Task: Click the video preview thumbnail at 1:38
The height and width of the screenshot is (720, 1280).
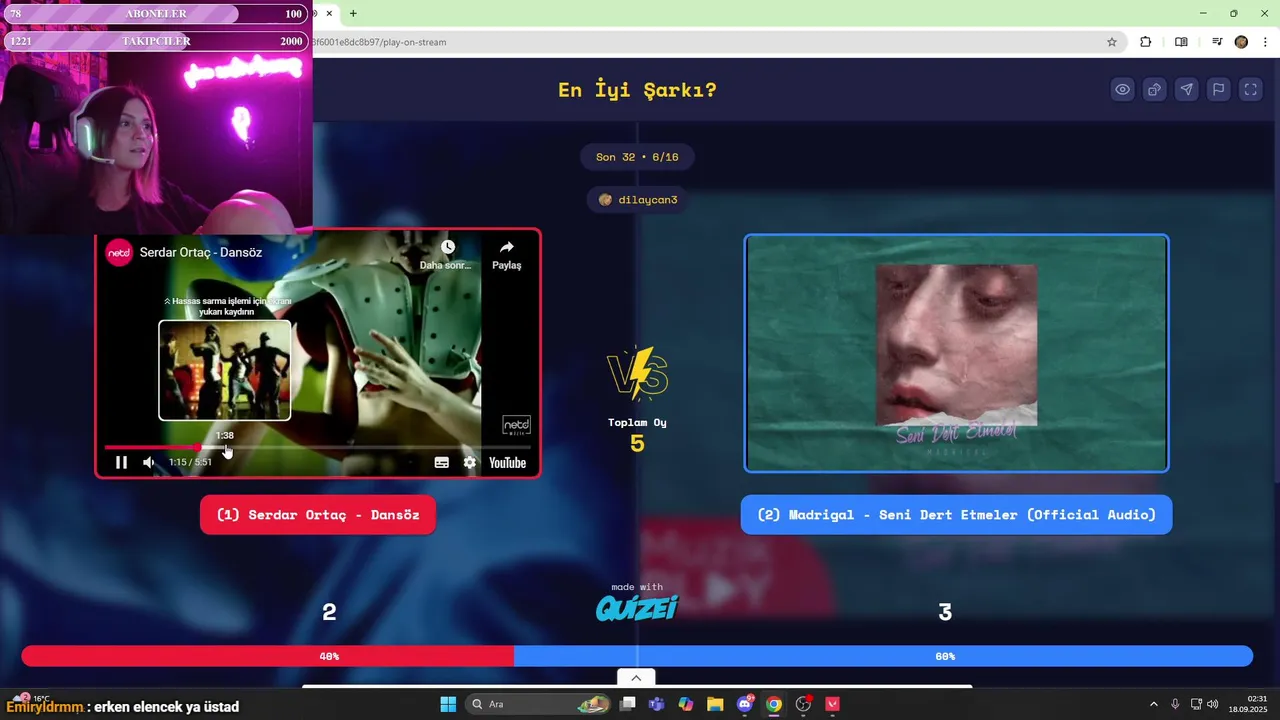Action: pos(225,370)
